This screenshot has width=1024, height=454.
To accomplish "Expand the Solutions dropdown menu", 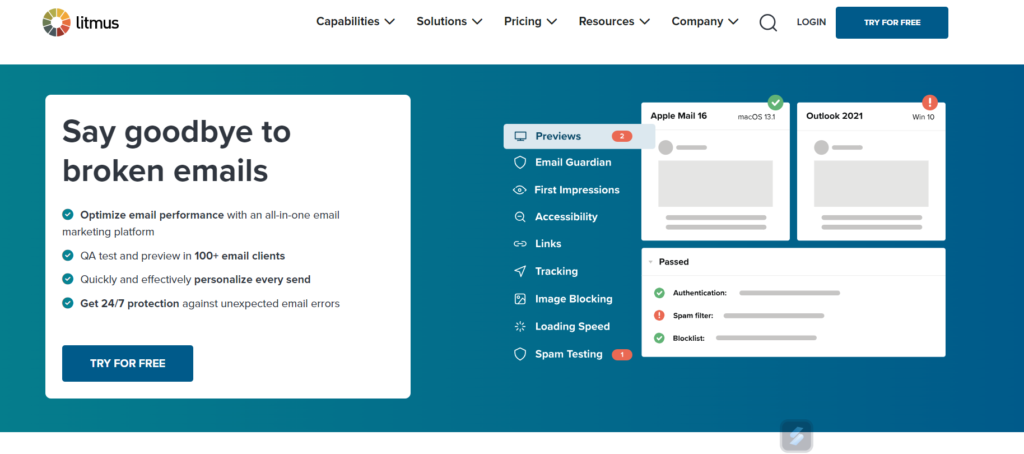I will [x=449, y=22].
